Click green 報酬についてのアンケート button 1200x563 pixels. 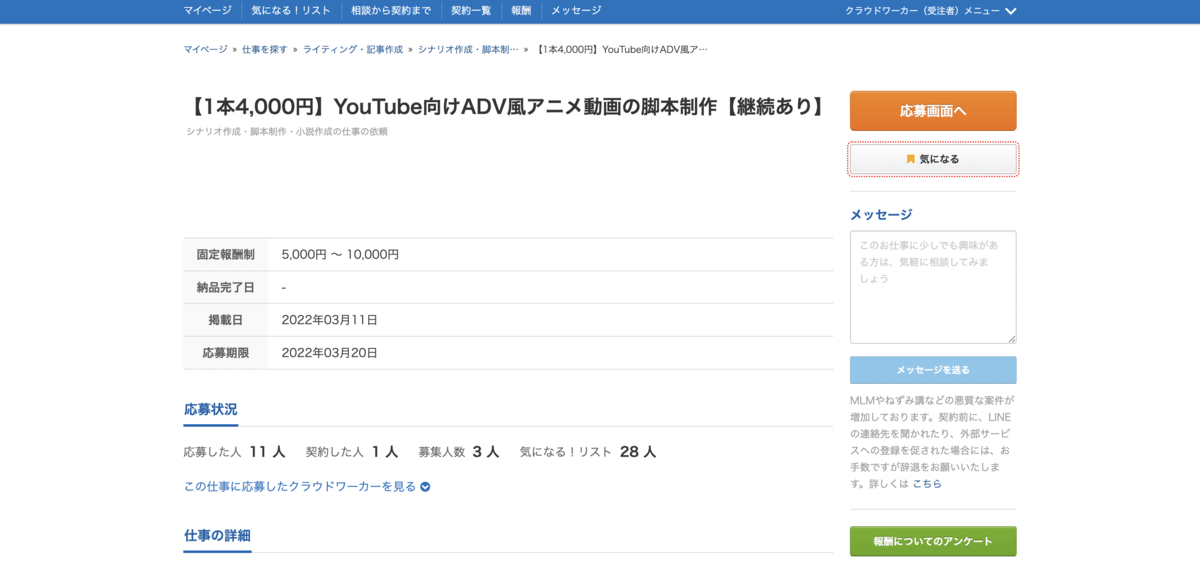(933, 541)
